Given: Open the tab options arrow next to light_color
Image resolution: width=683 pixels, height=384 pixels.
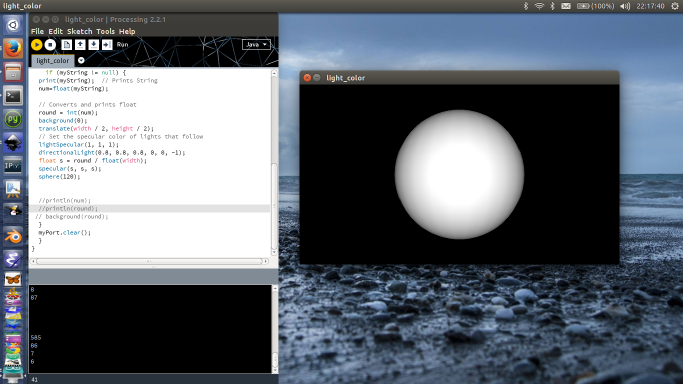Looking at the screenshot, I should (x=81, y=61).
